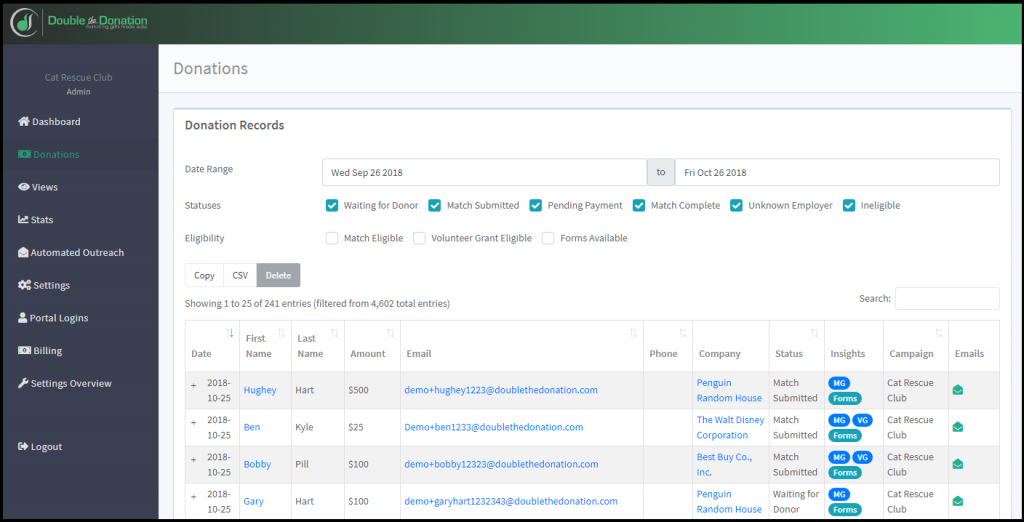The image size is (1024, 522).
Task: Click MG badge in Gary Hart row
Action: [x=839, y=495]
